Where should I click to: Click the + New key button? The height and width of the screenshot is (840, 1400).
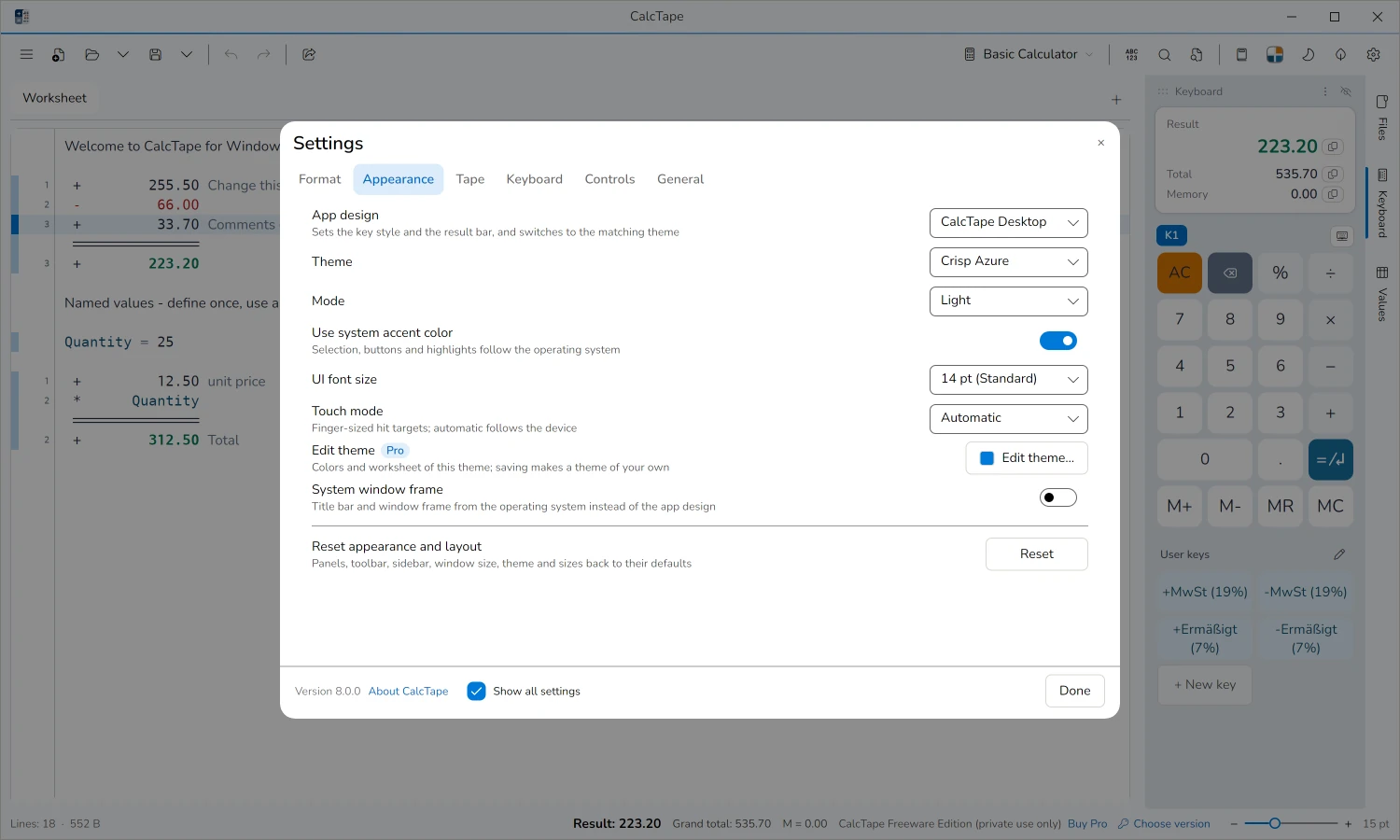coord(1205,685)
